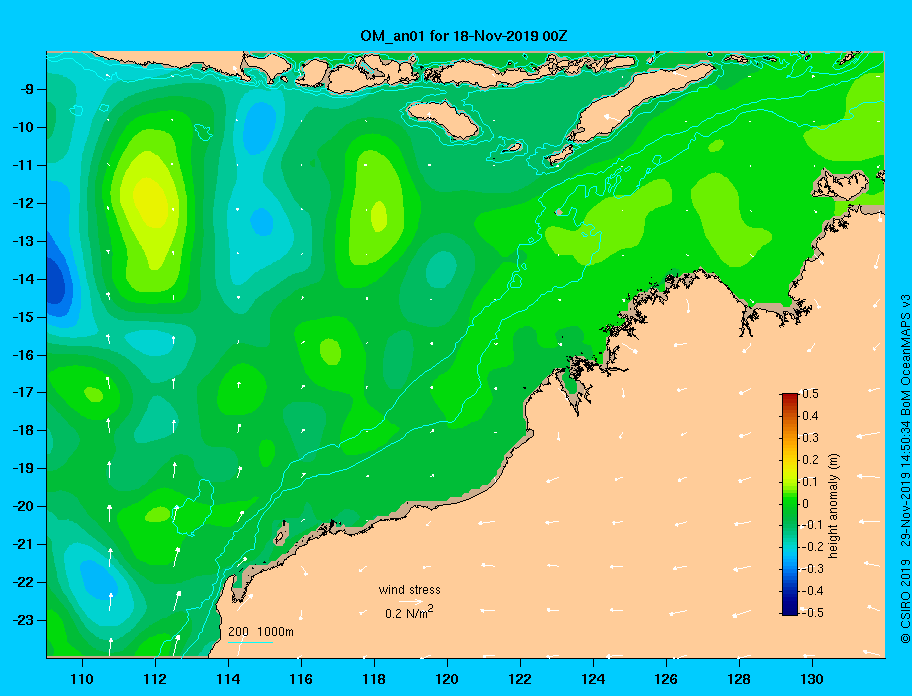Click the '110' longitude label
Screen dimensions: 912x696
tap(83, 679)
